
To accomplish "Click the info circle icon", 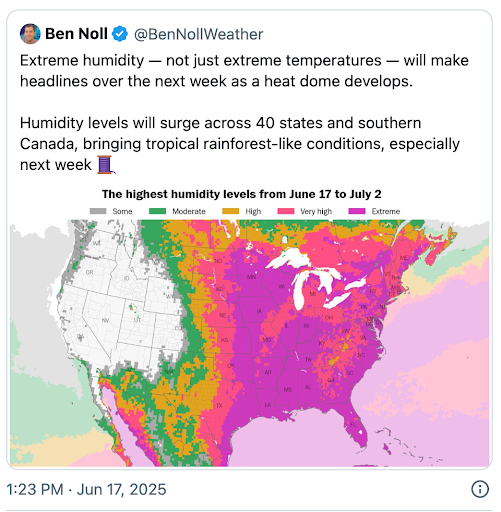I will tap(480, 489).
